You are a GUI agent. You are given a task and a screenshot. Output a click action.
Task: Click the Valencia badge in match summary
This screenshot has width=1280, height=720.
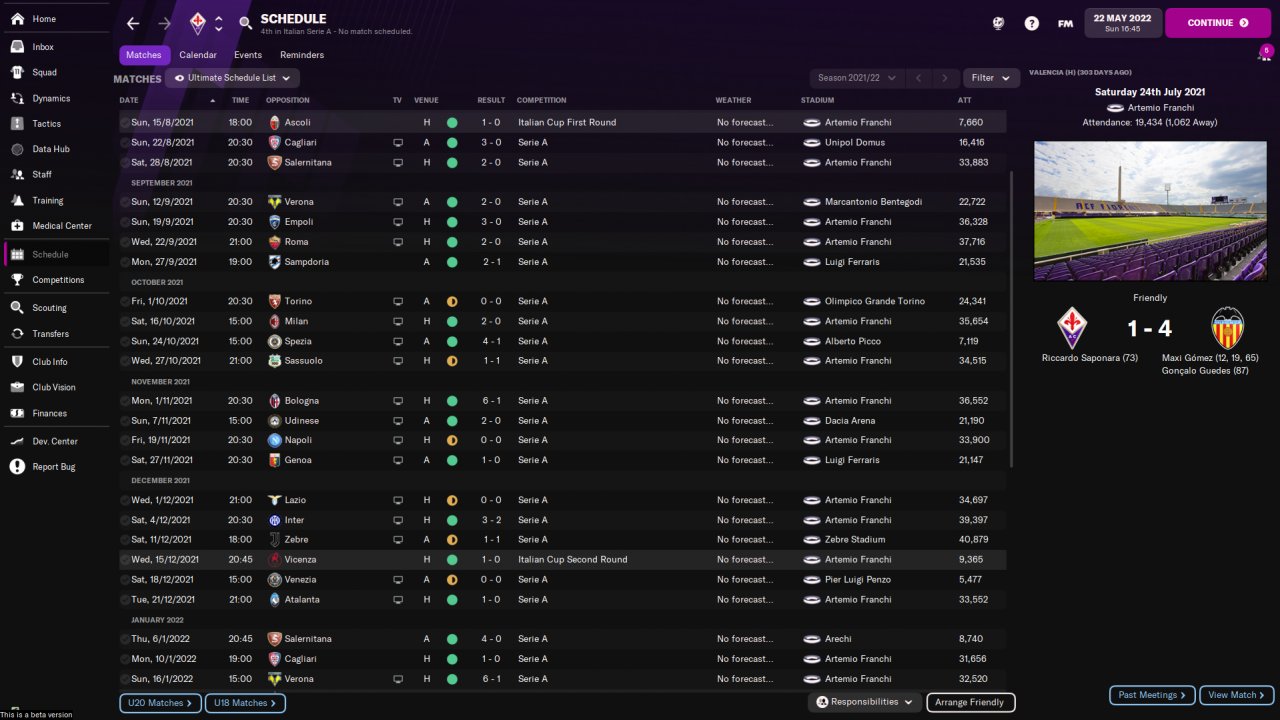point(1227,328)
